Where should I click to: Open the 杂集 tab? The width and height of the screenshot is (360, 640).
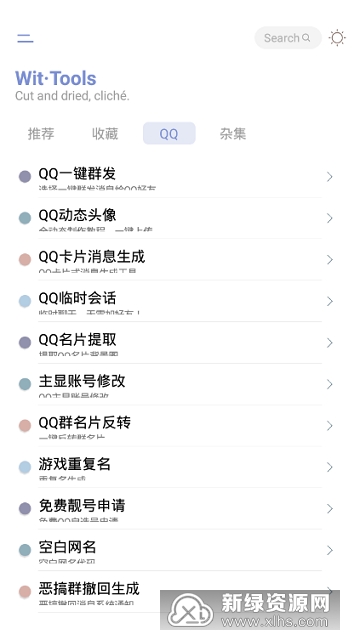(x=233, y=133)
